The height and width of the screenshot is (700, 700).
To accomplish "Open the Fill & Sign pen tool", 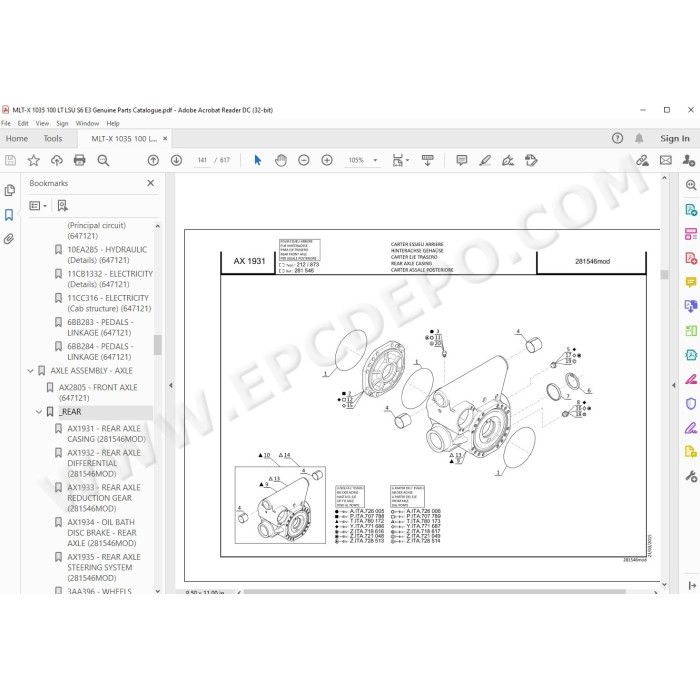I will pyautogui.click(x=508, y=160).
